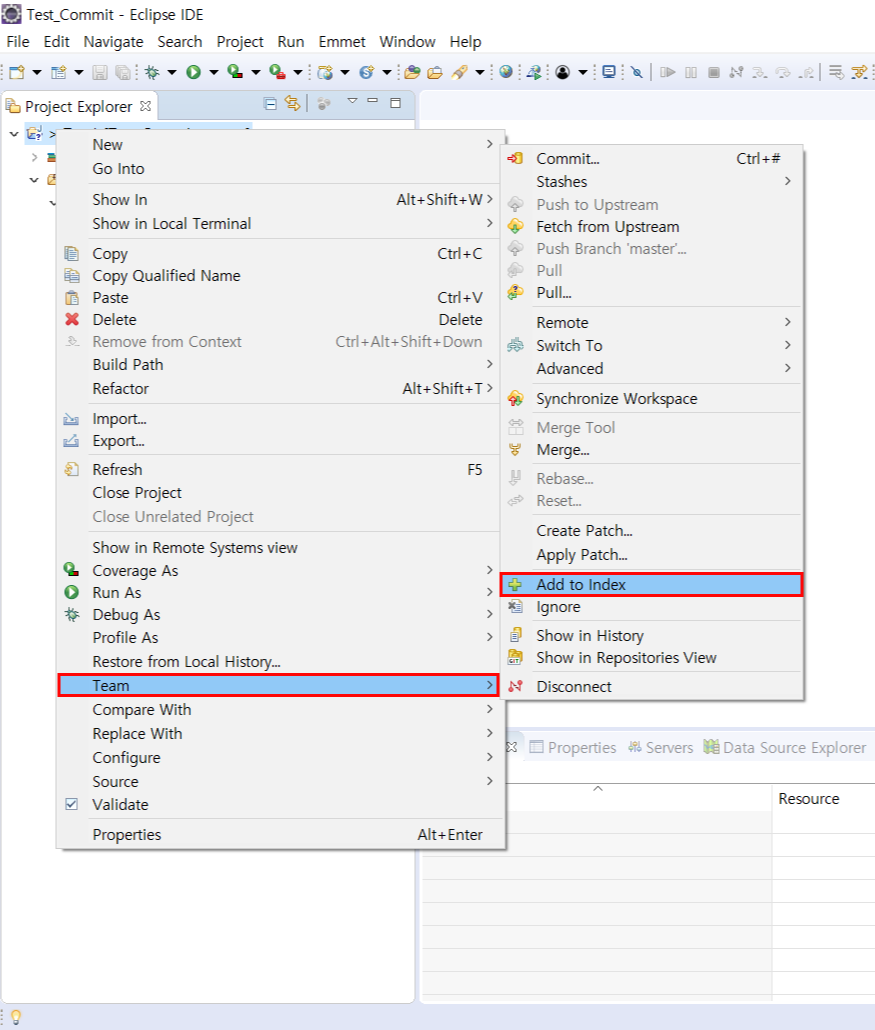Viewport: 875px width, 1030px height.
Task: Collapse the top project tree node
Action: tap(14, 134)
